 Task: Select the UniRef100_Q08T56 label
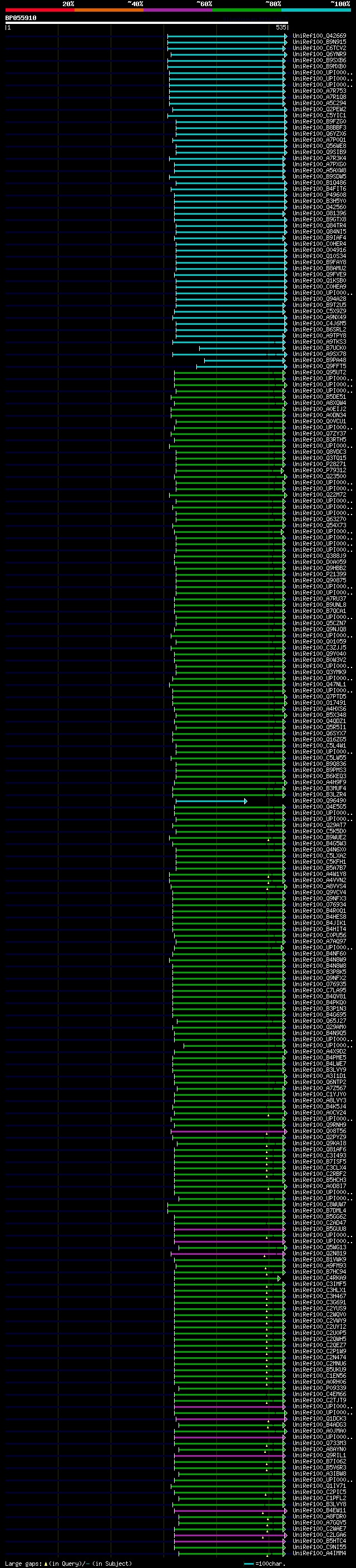pyautogui.click(x=319, y=1132)
